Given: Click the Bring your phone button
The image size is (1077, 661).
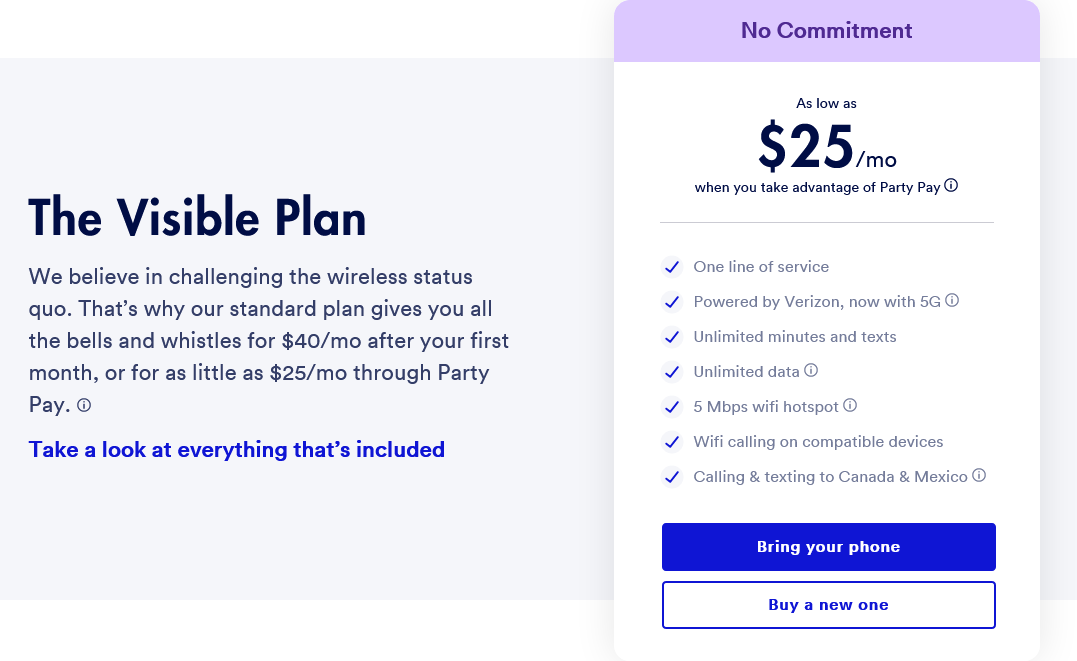Looking at the screenshot, I should tap(828, 546).
